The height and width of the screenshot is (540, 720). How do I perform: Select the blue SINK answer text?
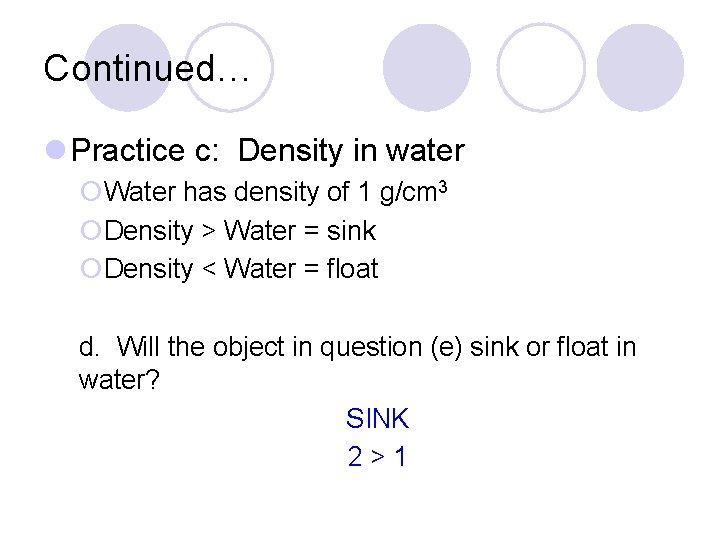click(377, 418)
